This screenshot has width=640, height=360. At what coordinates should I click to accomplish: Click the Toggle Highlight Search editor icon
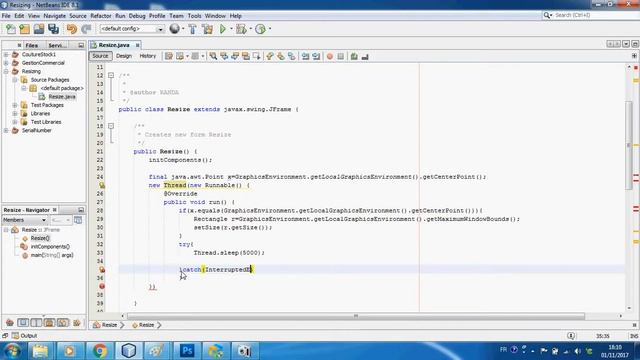pos(246,56)
